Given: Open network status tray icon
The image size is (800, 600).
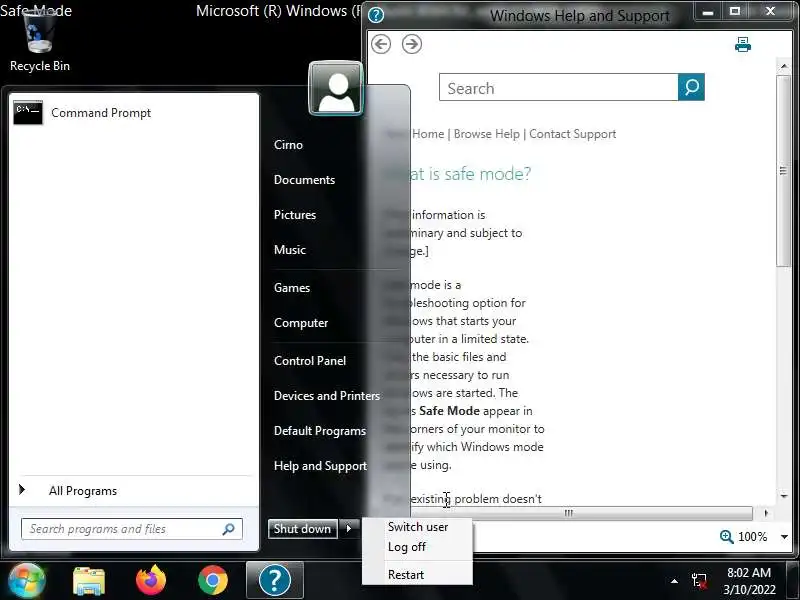Looking at the screenshot, I should tap(699, 581).
